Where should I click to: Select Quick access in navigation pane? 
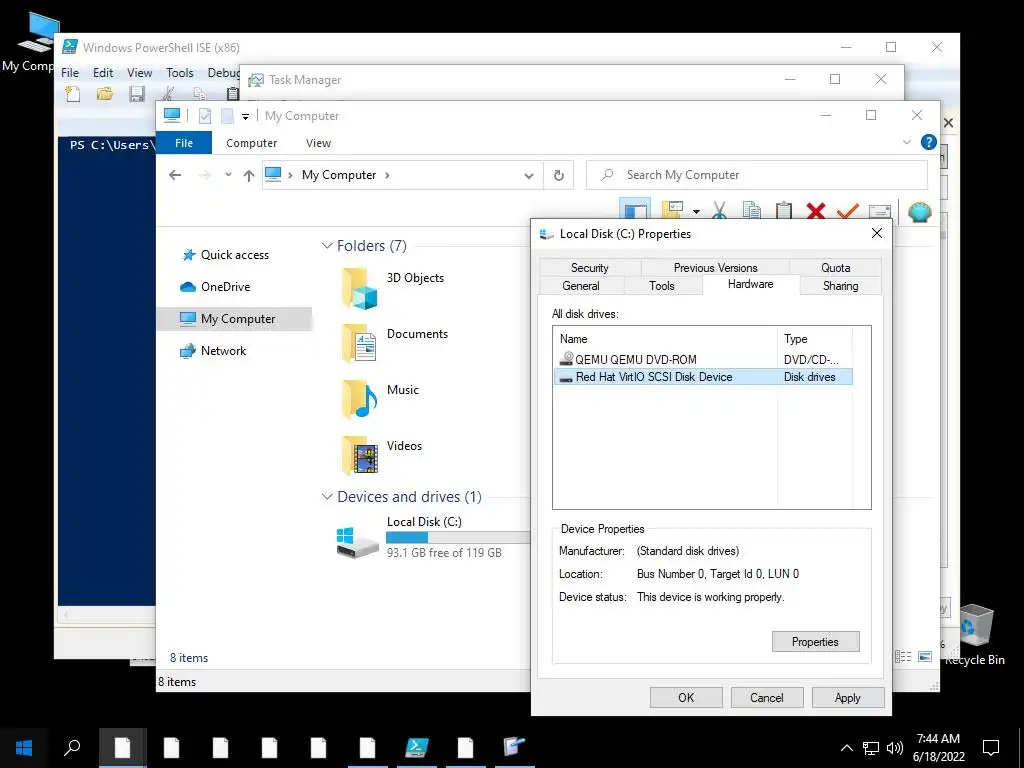coord(234,255)
